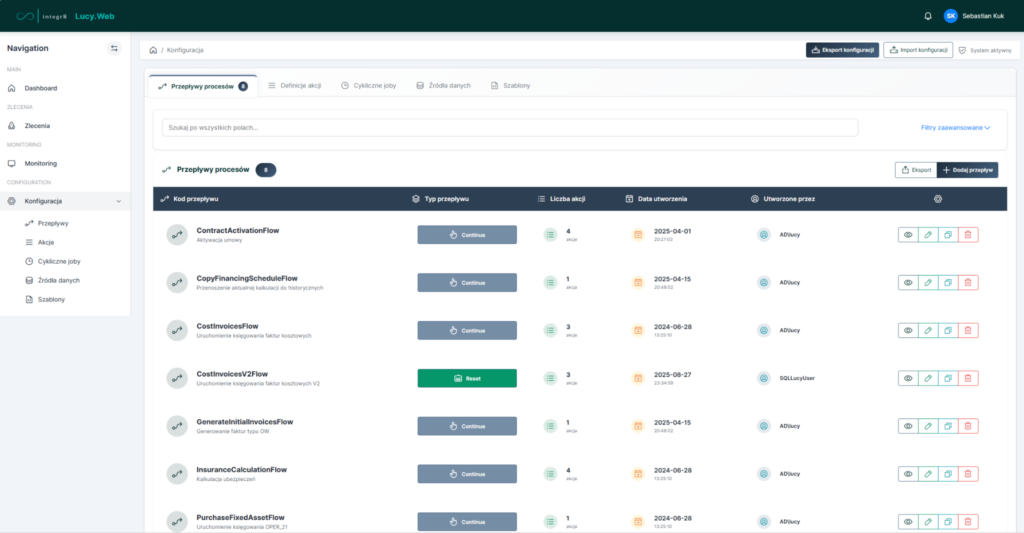
Task: Open the Cykliczne joby tab
Action: tap(368, 86)
